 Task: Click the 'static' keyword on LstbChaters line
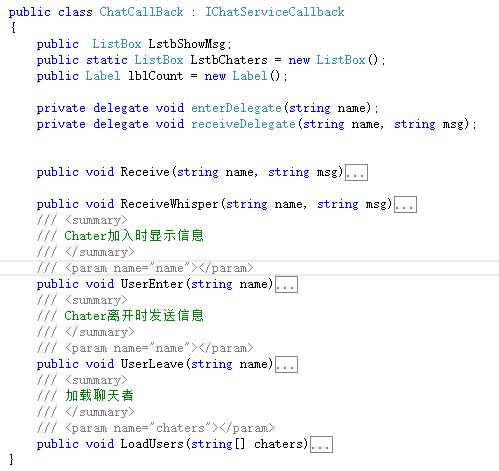tap(107, 60)
